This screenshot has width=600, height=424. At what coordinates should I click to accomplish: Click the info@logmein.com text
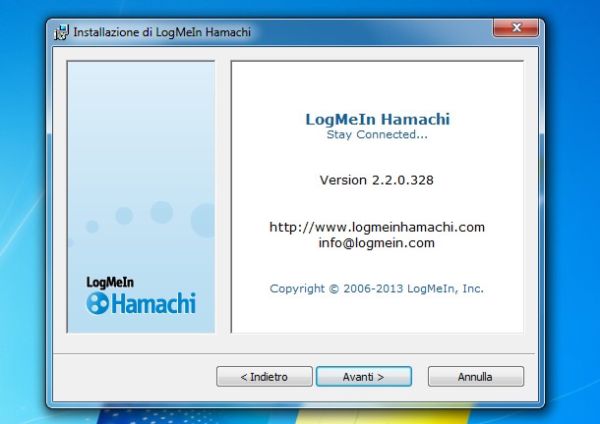coord(377,243)
